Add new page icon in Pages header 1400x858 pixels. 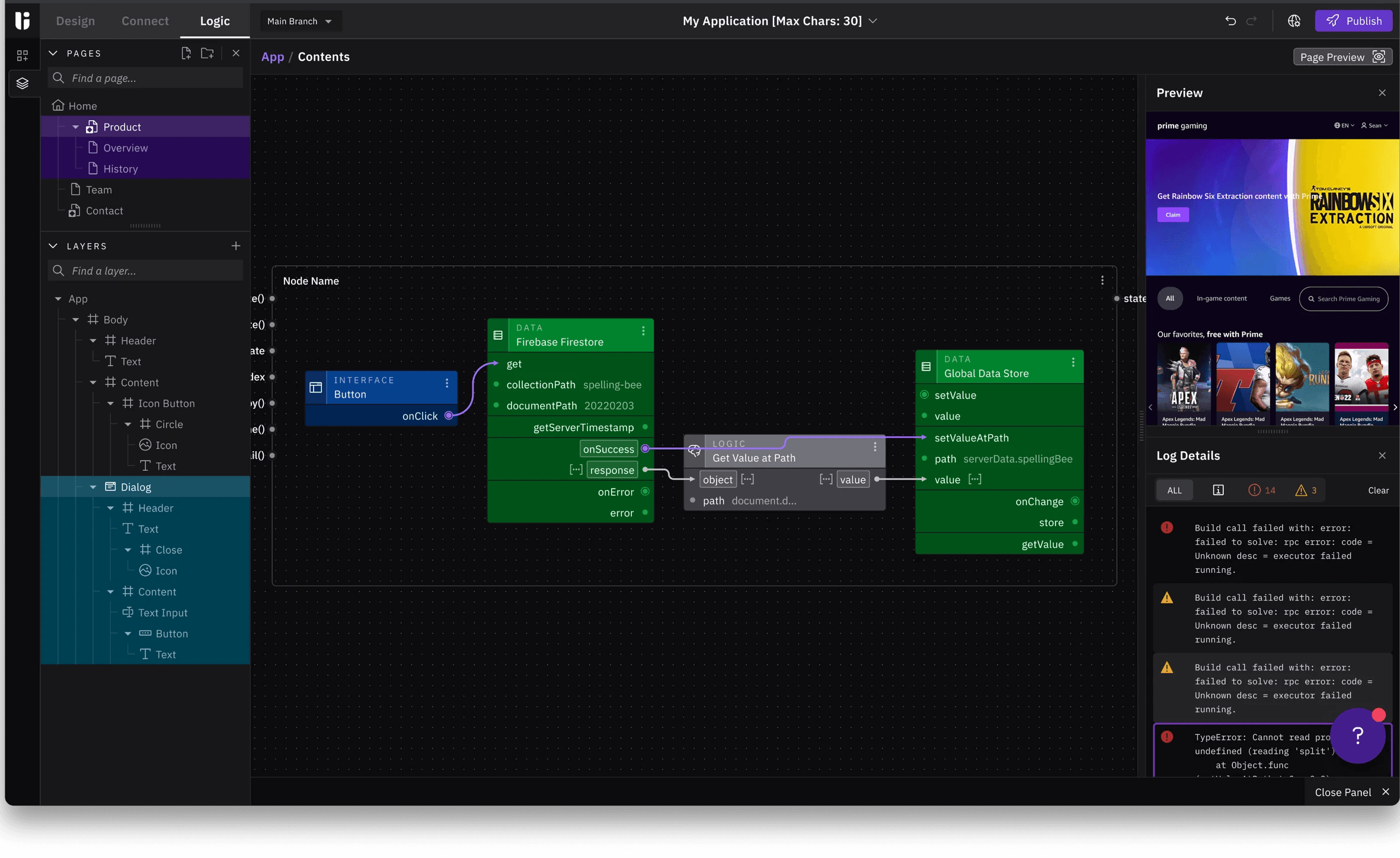click(x=186, y=53)
